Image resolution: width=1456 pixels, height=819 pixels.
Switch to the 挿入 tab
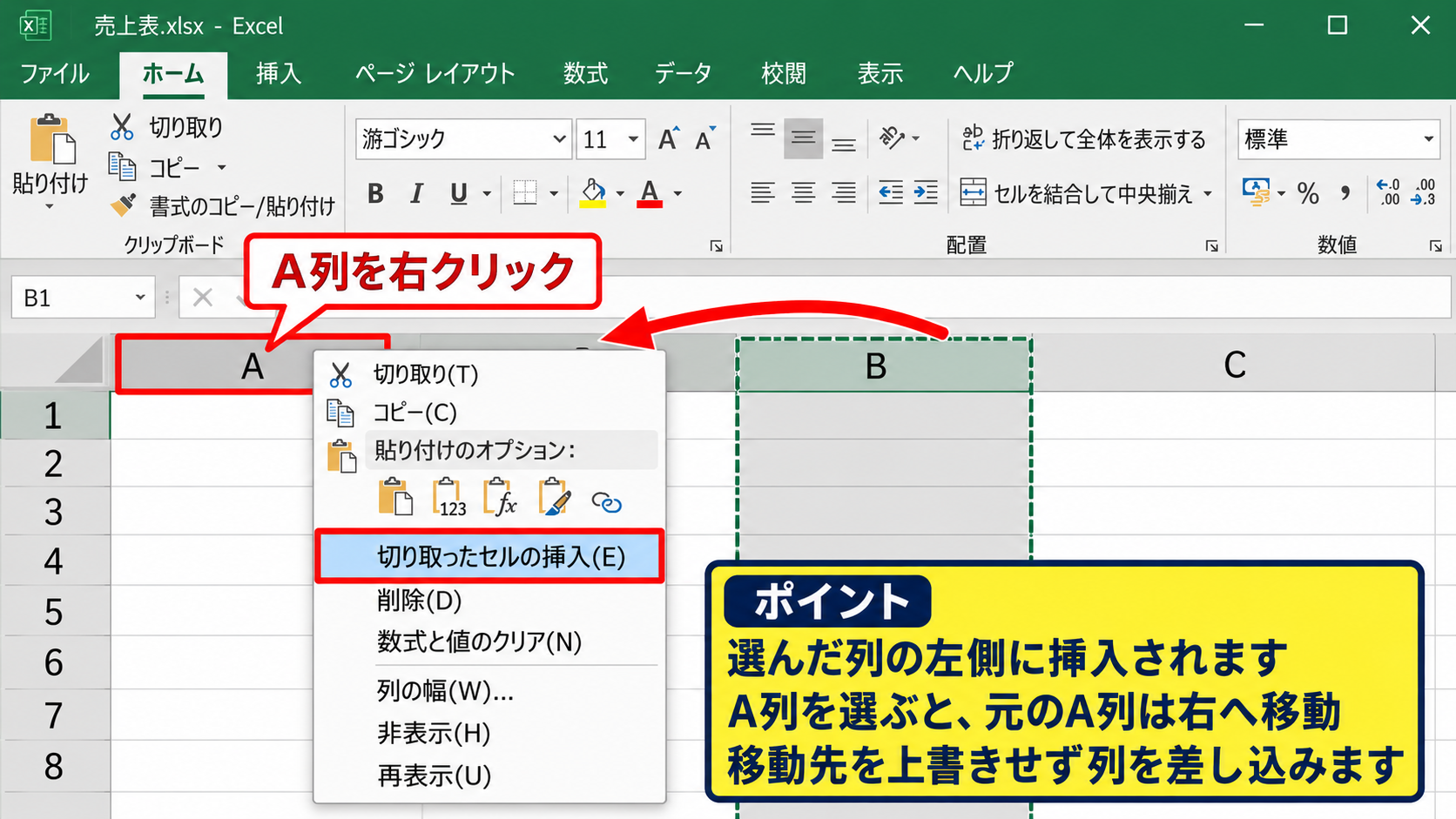[x=279, y=73]
